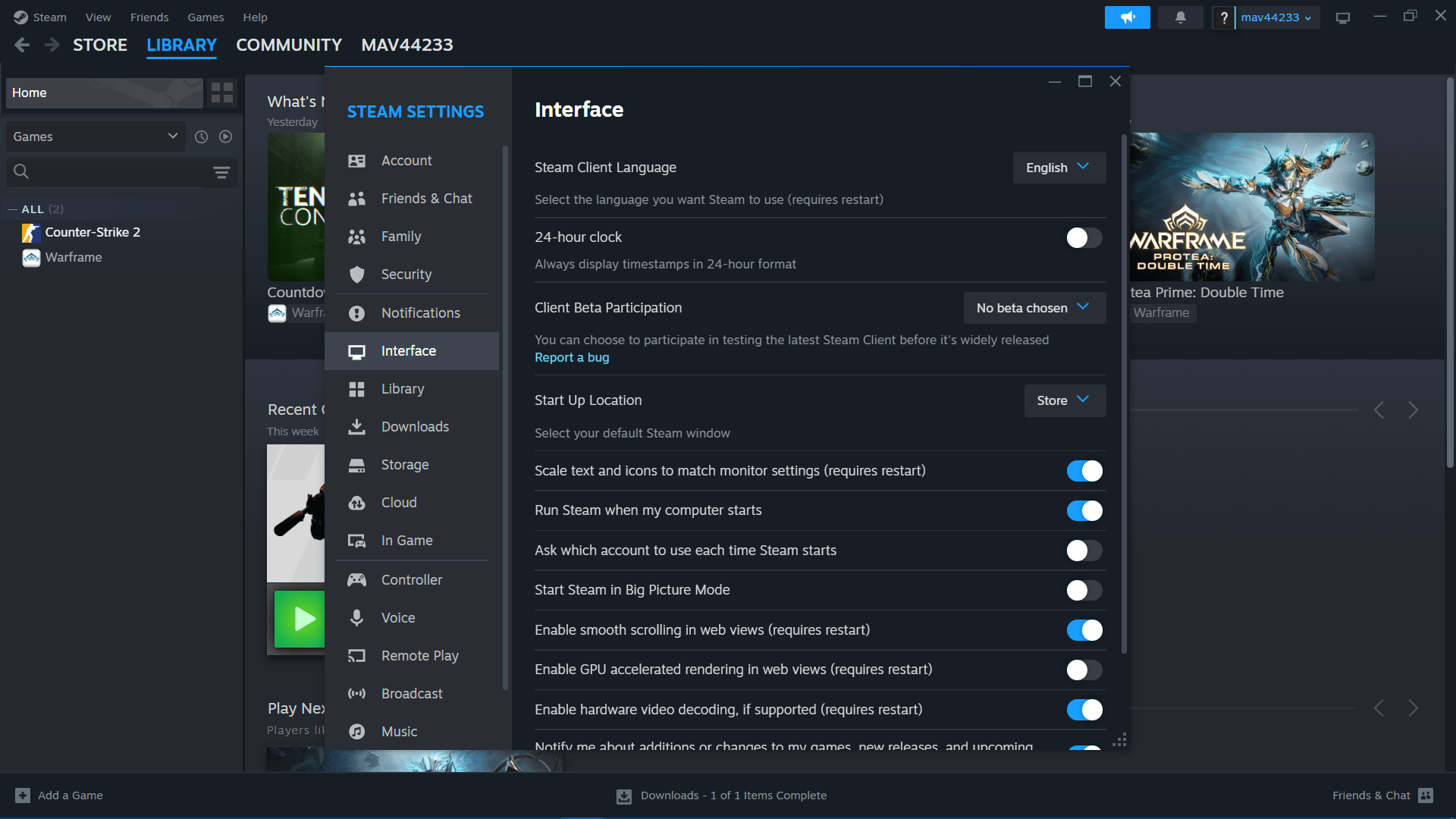Open In Game settings section
This screenshot has width=1456, height=819.
[x=412, y=541]
